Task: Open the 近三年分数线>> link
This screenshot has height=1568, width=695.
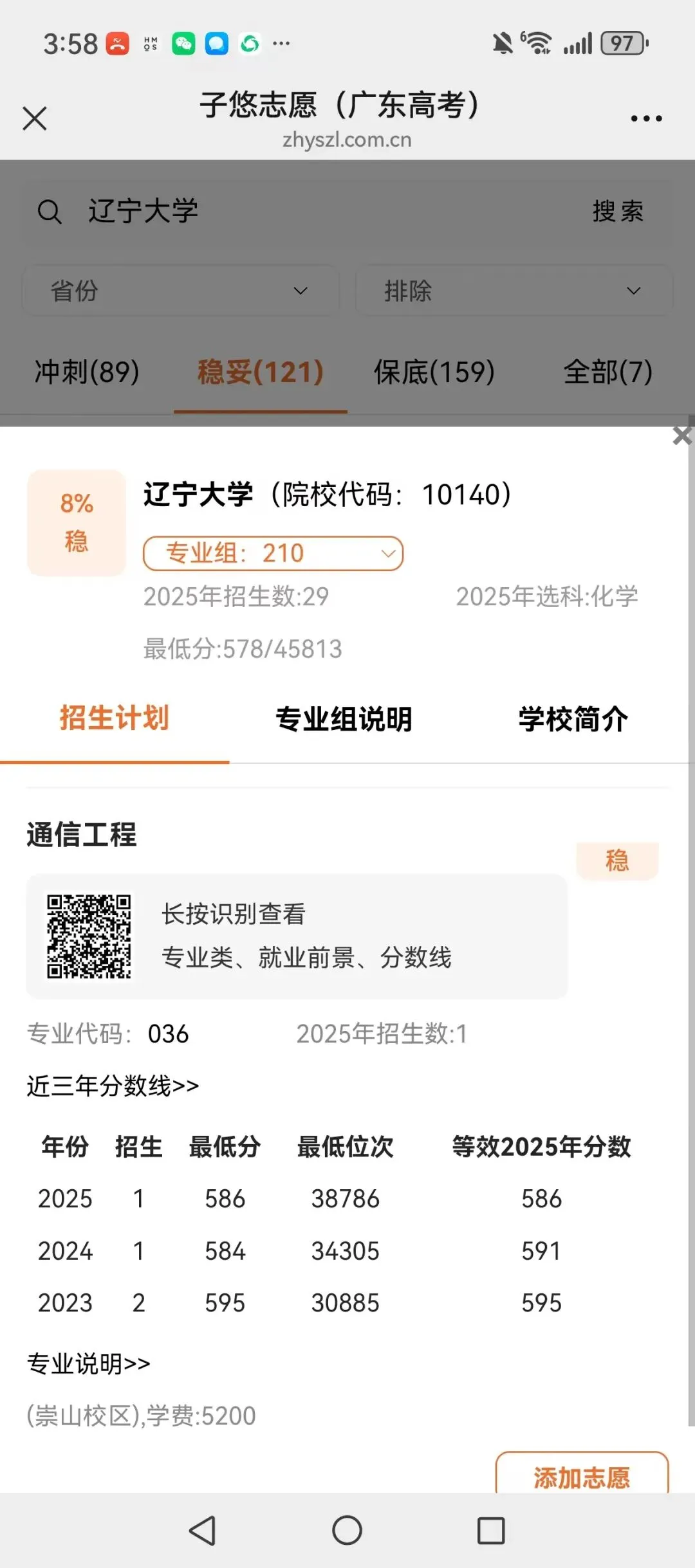Action: 113,1086
